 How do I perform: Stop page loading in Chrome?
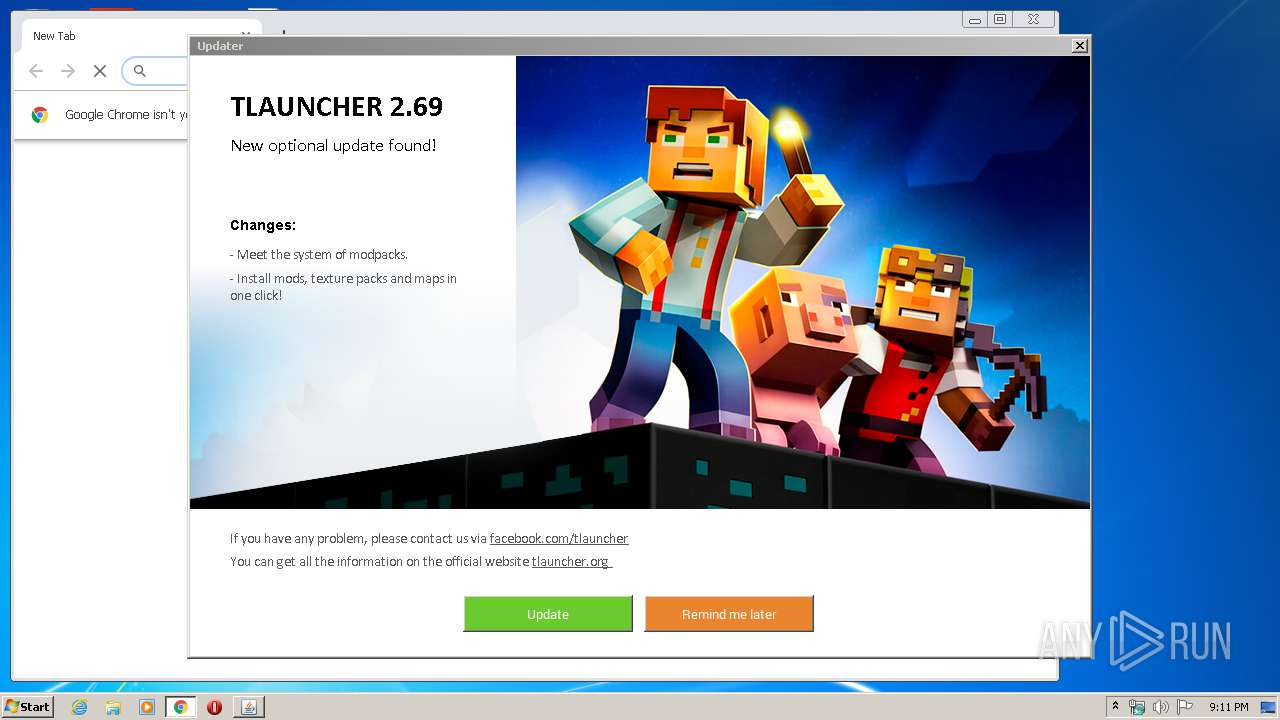click(x=100, y=70)
